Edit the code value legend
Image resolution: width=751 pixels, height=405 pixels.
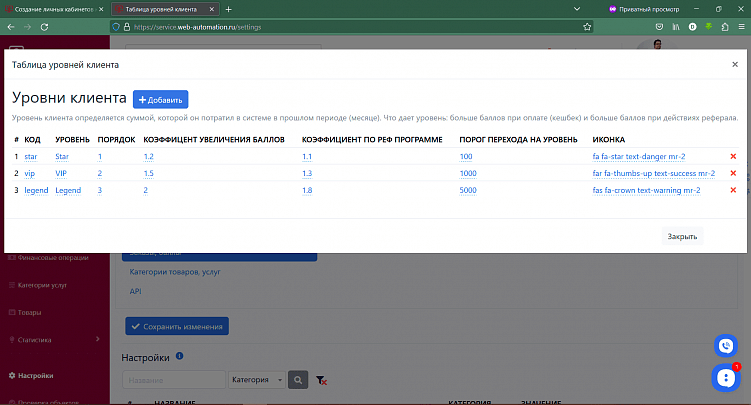click(36, 190)
